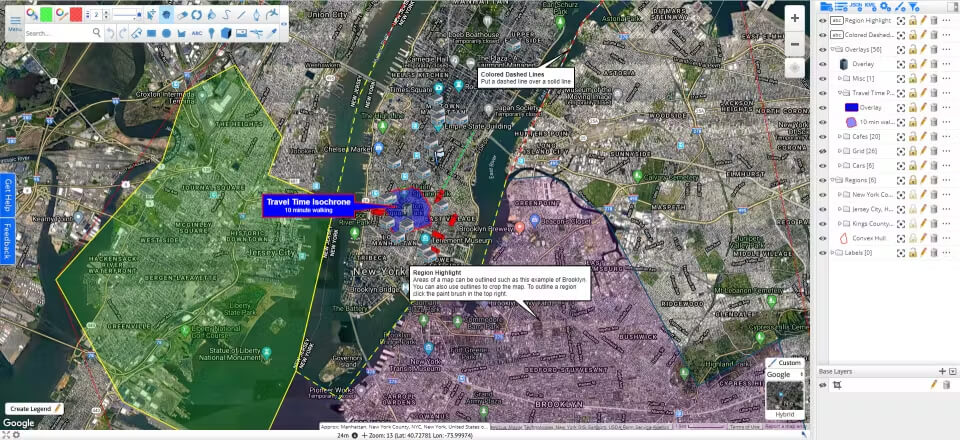Viewport: 960px width, 440px height.
Task: Delete the Region Highlight layer via trash
Action: [x=934, y=20]
